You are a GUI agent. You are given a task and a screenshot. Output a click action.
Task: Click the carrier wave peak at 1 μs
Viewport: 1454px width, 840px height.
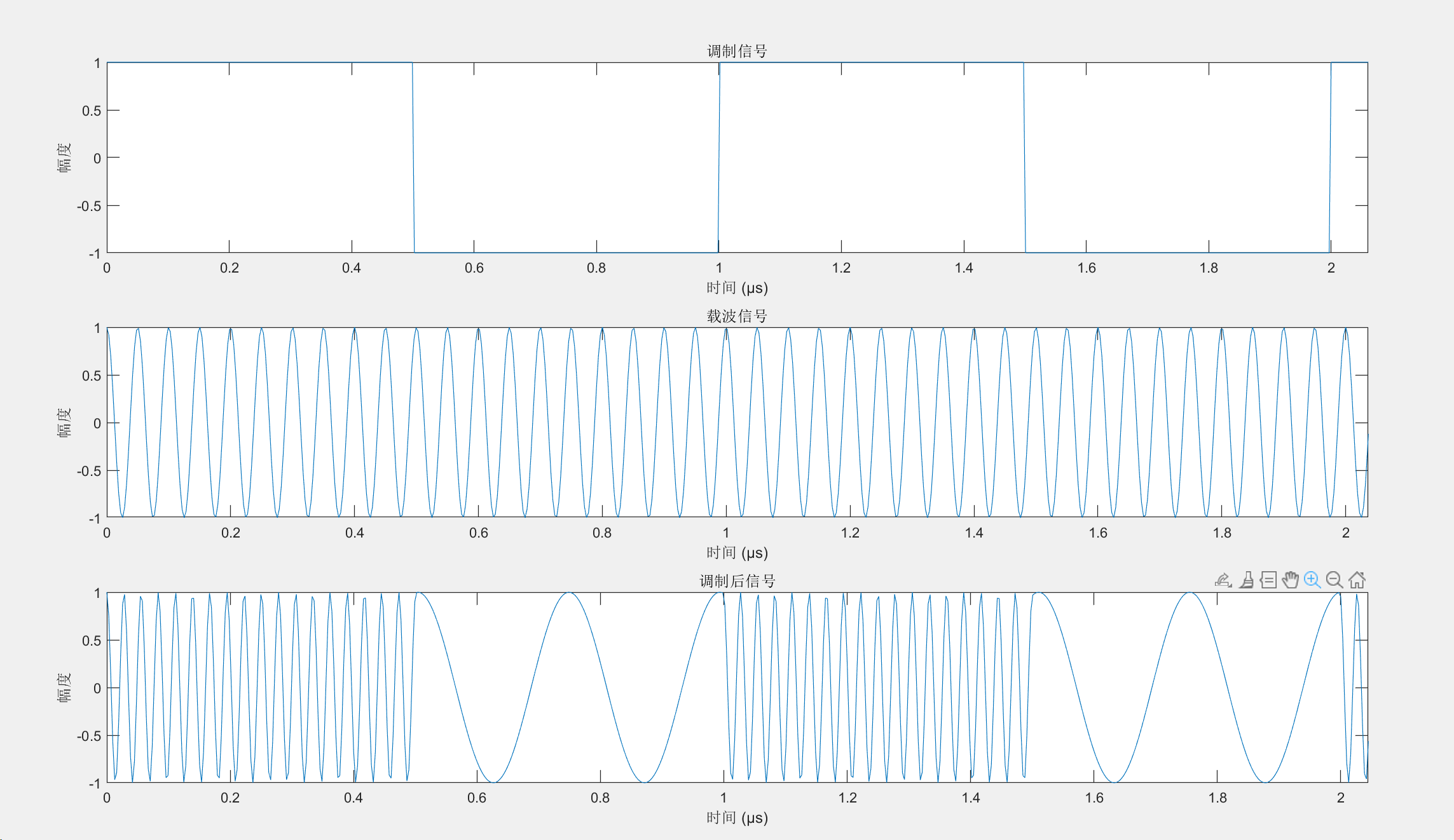[726, 330]
